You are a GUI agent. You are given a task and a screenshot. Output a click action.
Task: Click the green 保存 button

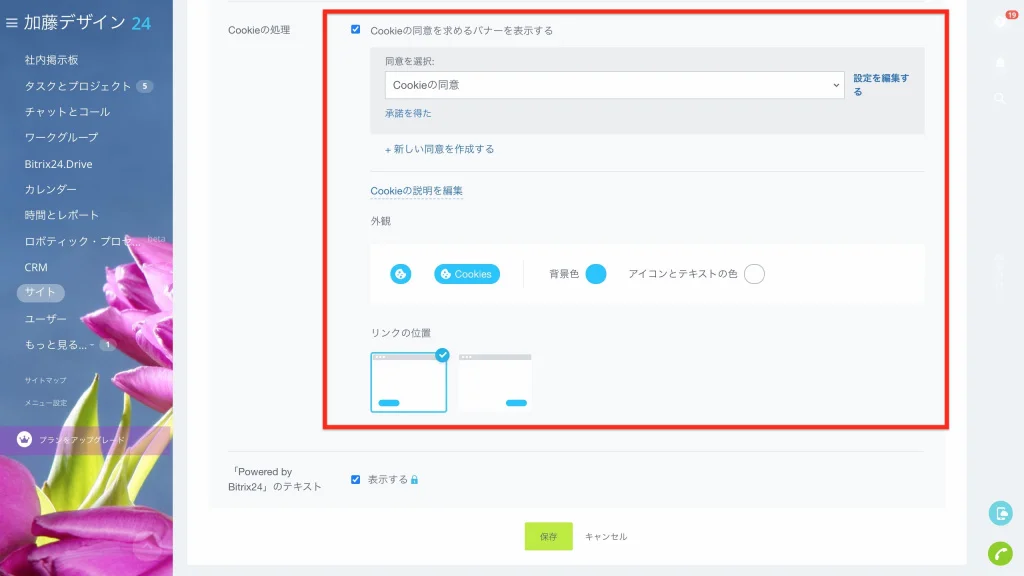549,536
